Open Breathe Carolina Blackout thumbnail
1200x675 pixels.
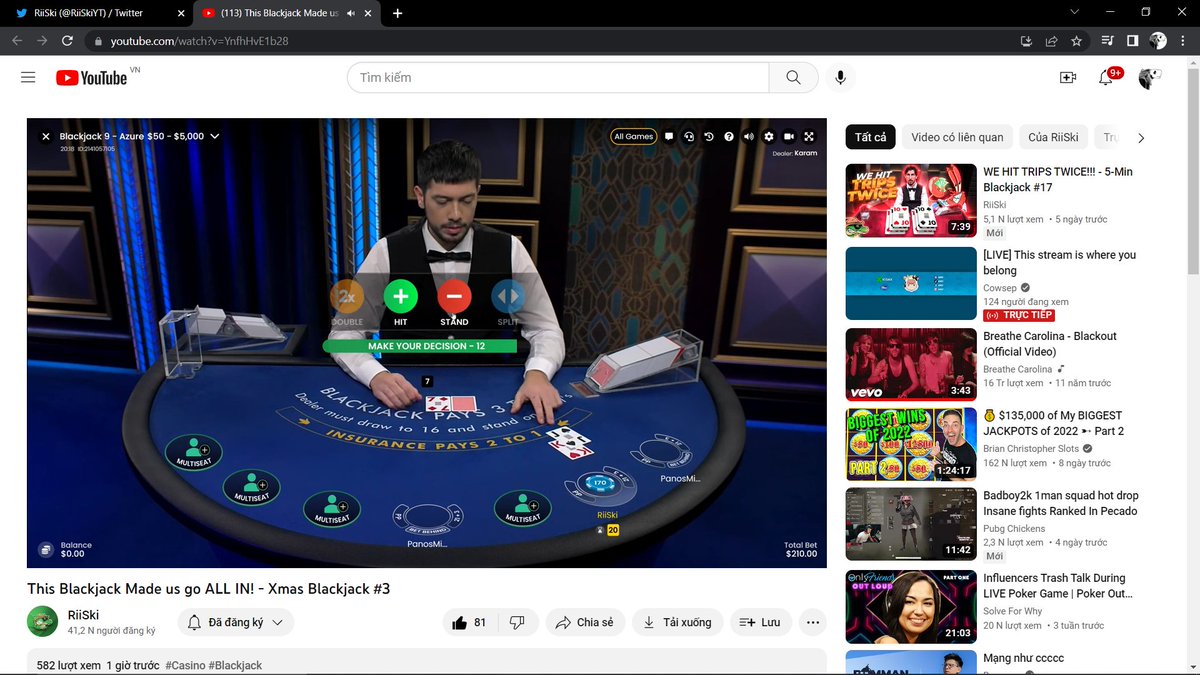(x=910, y=364)
